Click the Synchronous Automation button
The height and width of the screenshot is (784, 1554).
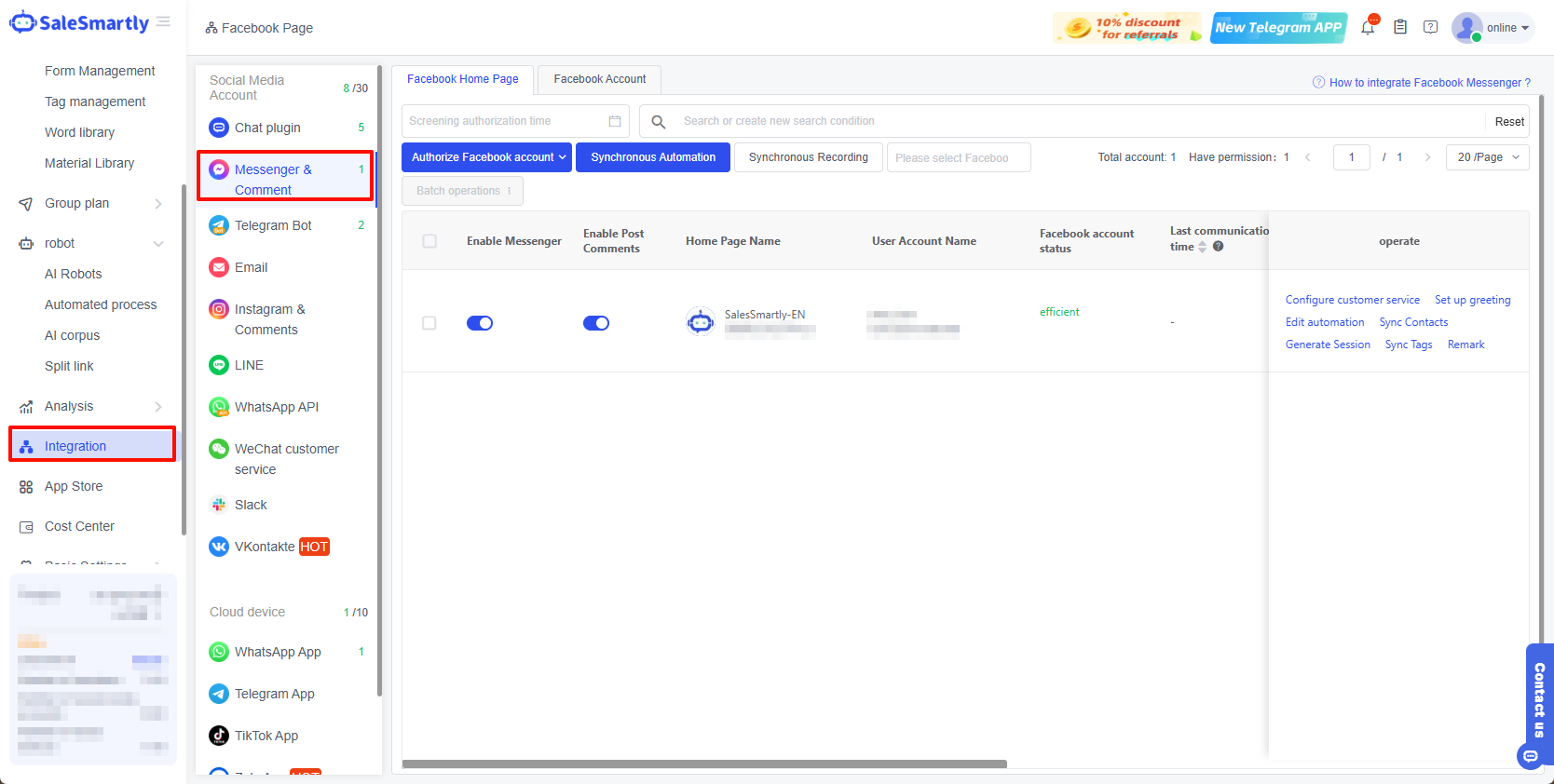click(653, 157)
